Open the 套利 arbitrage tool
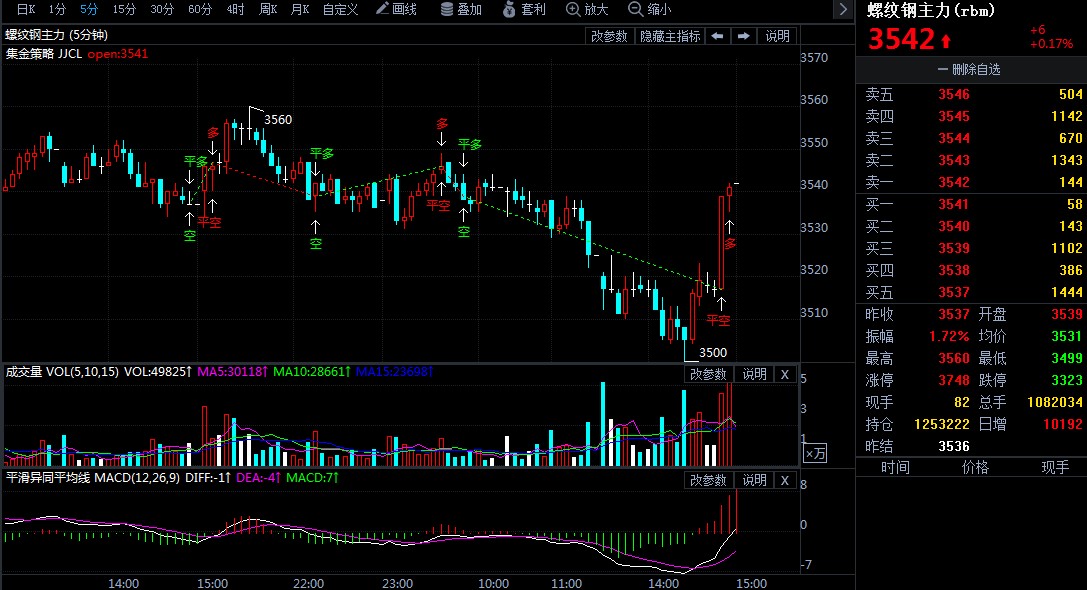This screenshot has width=1087, height=590. tap(526, 10)
